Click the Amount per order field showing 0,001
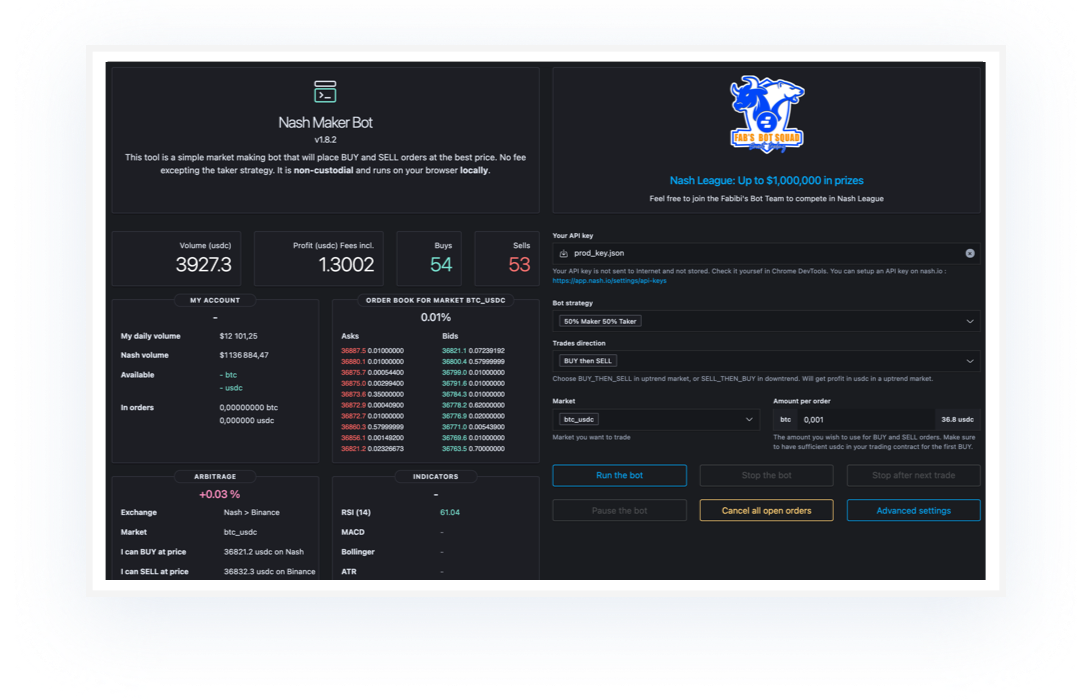The height and width of the screenshot is (700, 1090). tap(865, 419)
